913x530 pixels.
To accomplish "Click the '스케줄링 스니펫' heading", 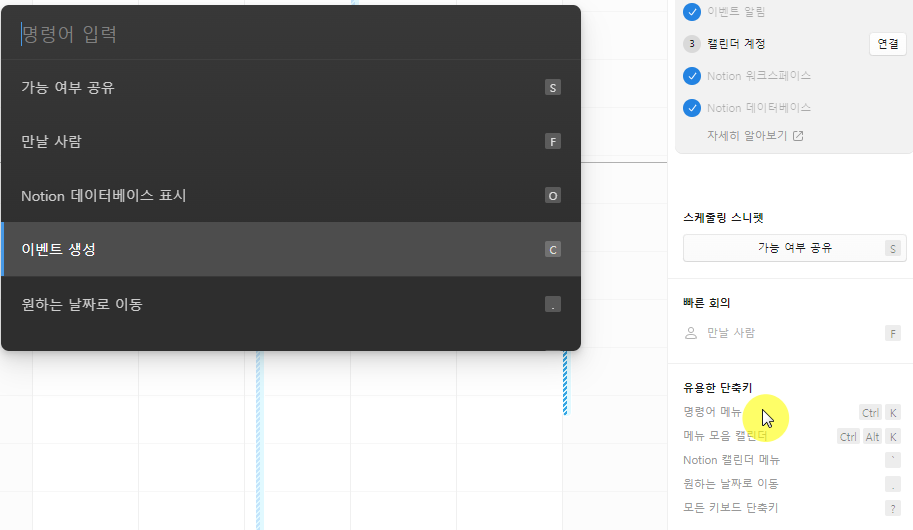I will click(723, 218).
